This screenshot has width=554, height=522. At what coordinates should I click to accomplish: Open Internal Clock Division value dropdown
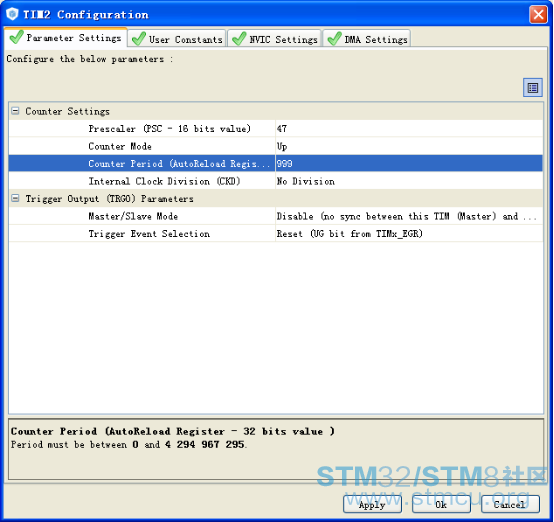pos(409,181)
